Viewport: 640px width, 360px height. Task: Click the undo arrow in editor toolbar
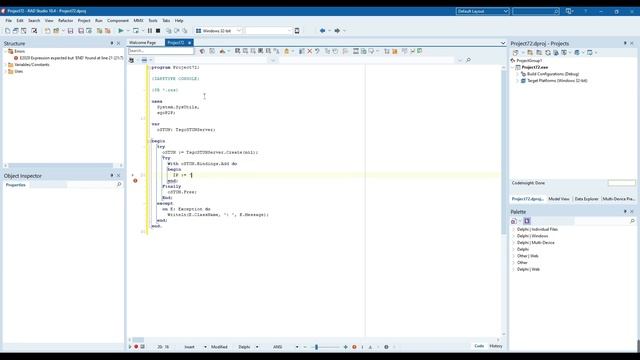point(317,51)
